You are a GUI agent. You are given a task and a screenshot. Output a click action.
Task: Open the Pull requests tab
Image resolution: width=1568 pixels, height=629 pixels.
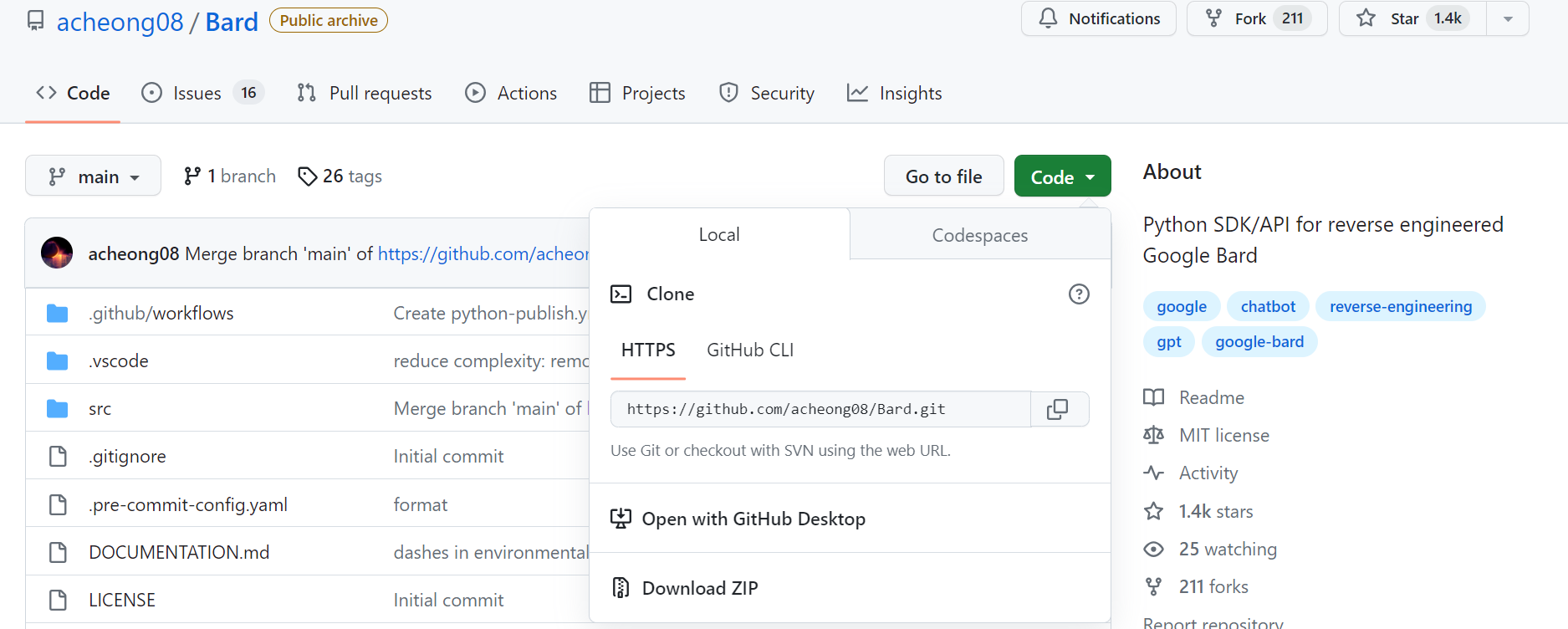365,93
